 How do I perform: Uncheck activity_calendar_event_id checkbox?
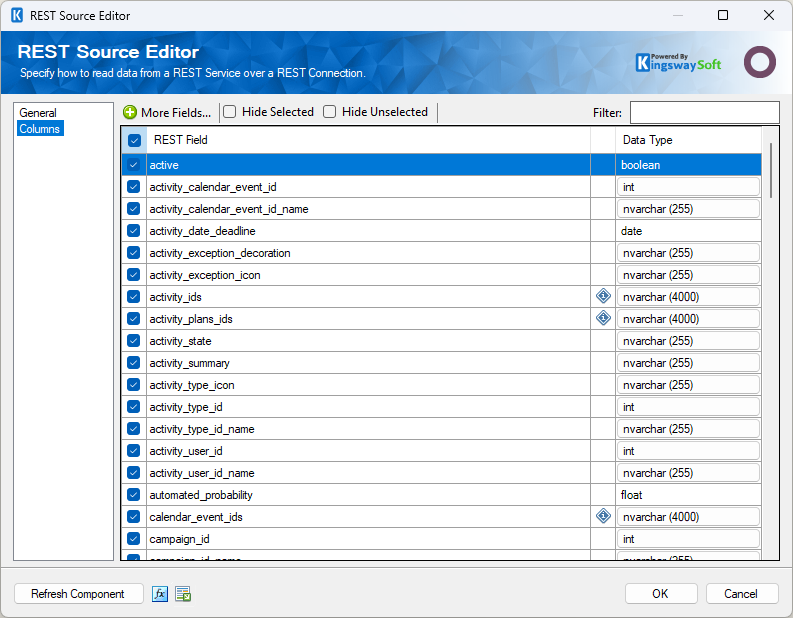coord(134,187)
